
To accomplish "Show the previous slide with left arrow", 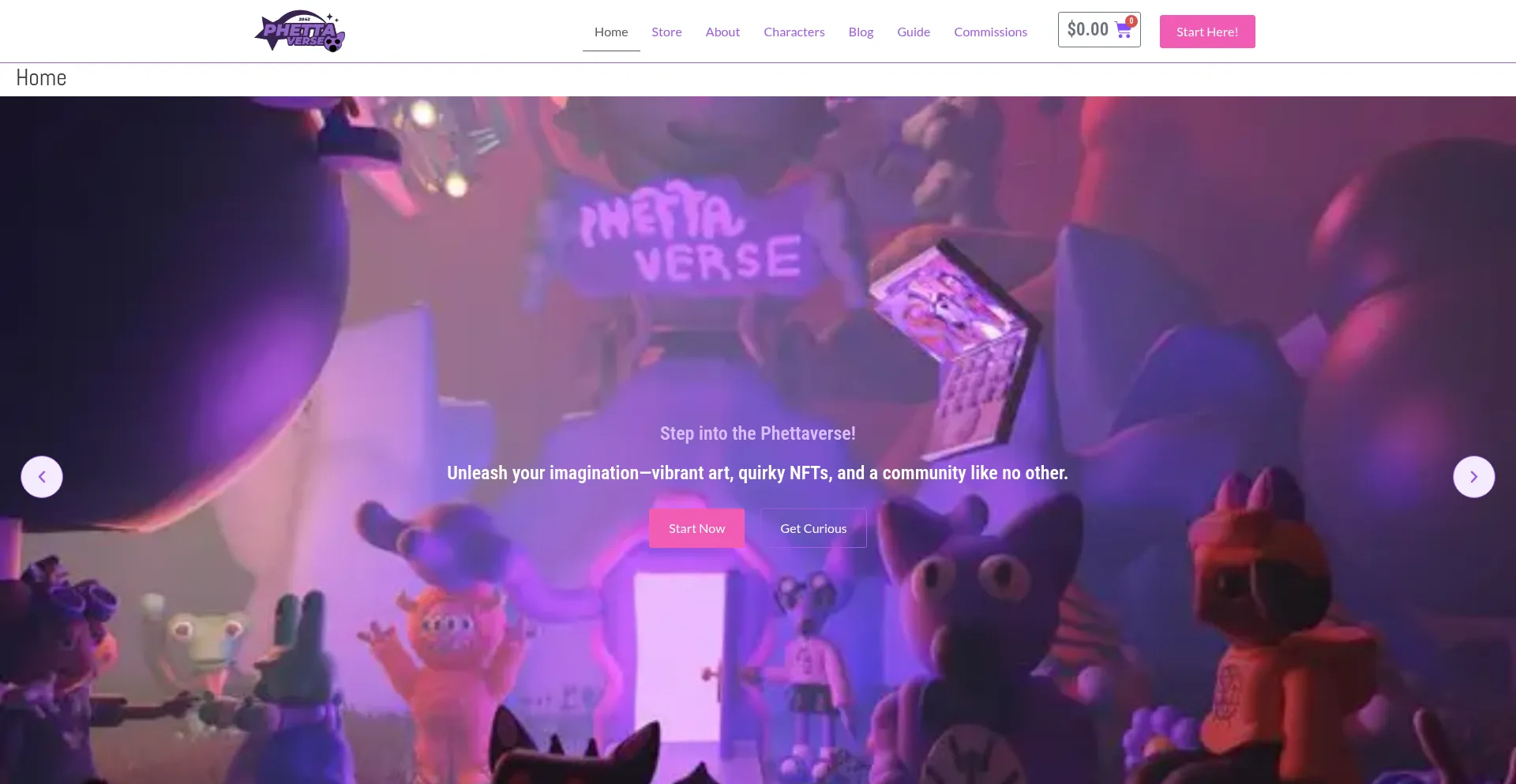I will tap(42, 477).
